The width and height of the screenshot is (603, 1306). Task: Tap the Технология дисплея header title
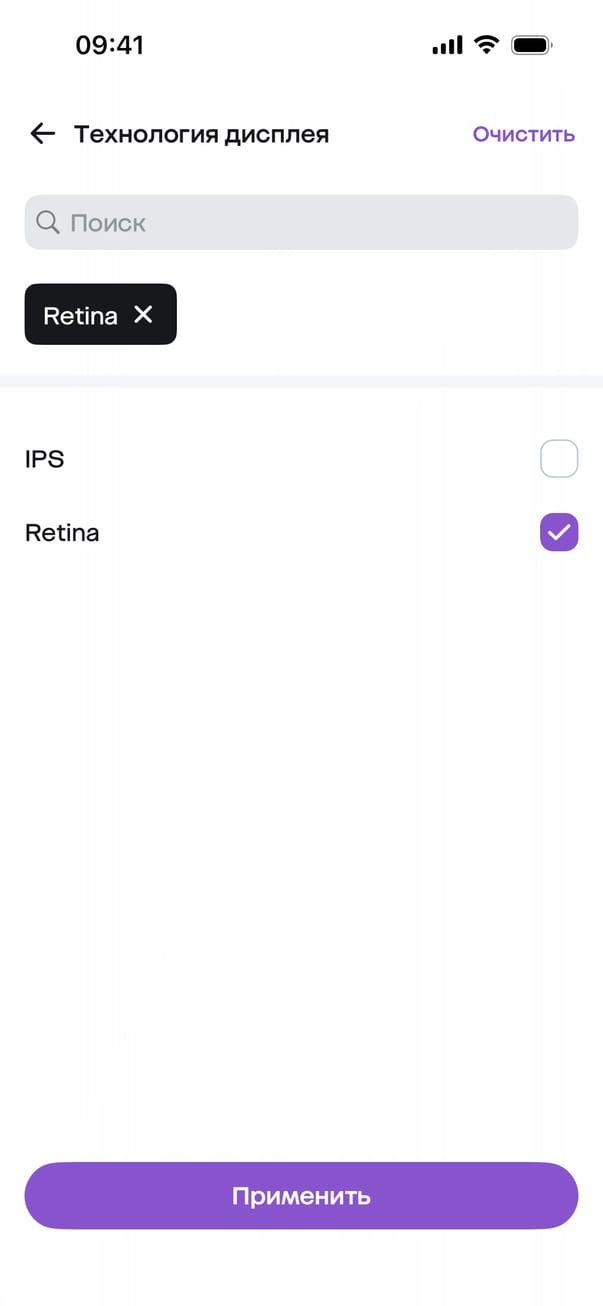coord(201,134)
